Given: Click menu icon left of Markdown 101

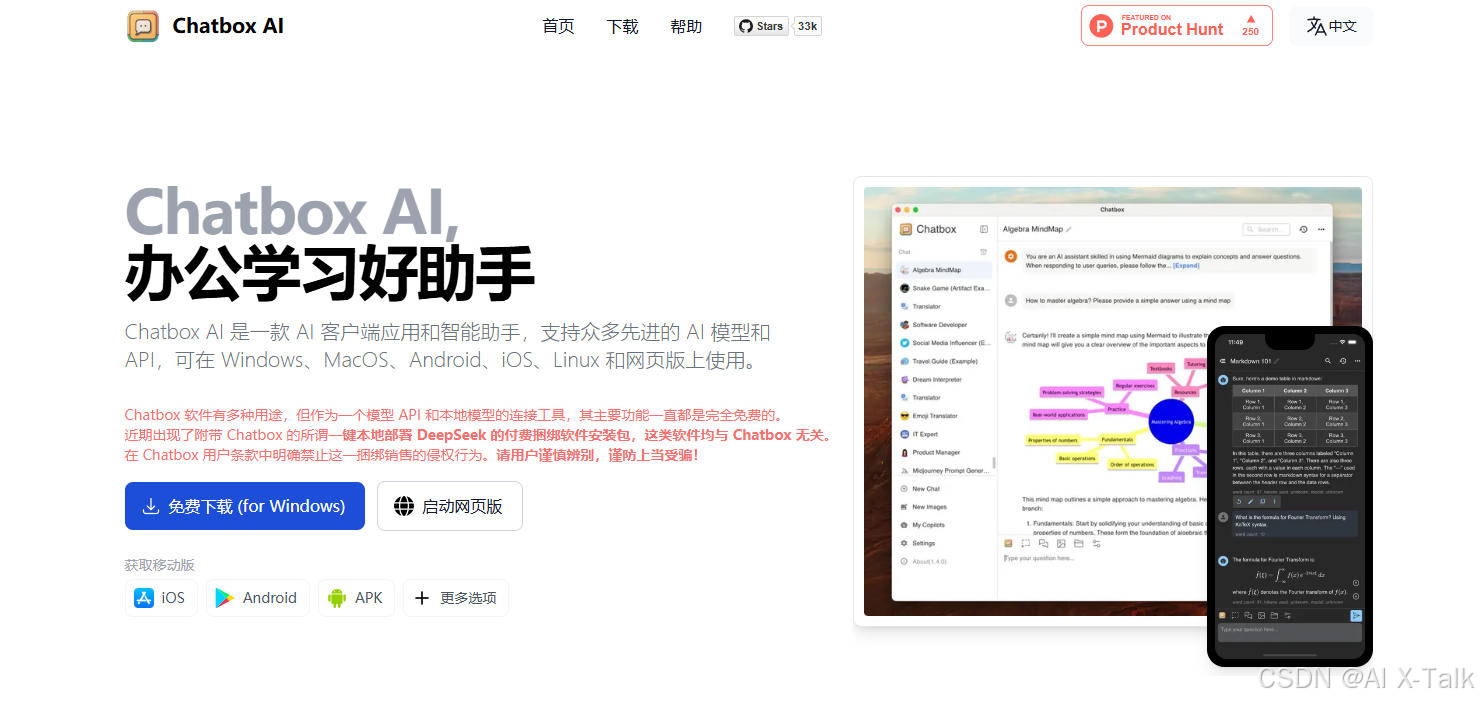Looking at the screenshot, I should pyautogui.click(x=1223, y=360).
